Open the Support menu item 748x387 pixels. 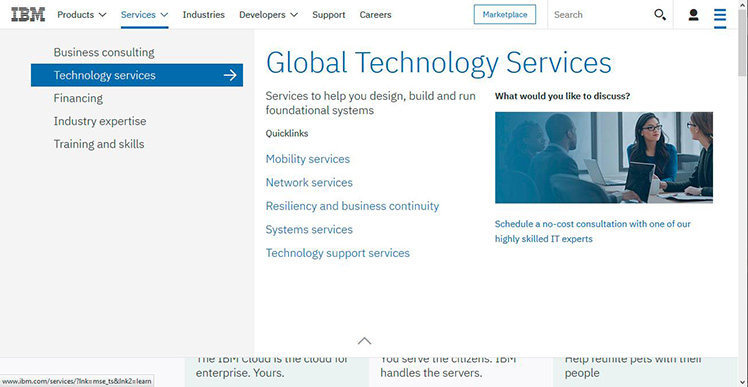tap(329, 15)
